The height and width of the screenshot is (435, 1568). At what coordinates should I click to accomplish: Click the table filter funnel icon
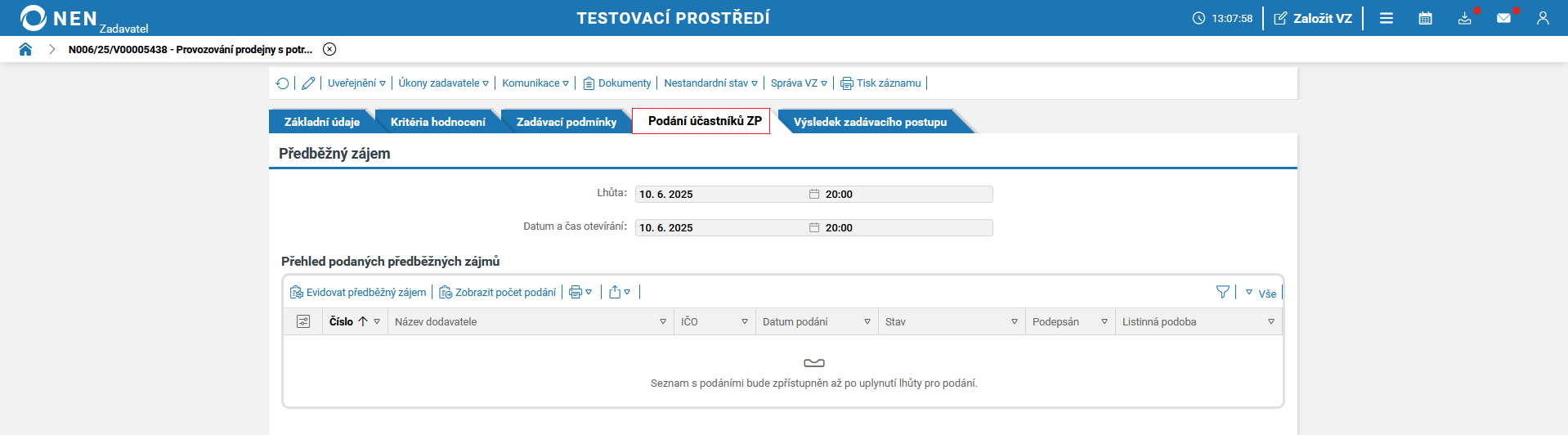1223,292
